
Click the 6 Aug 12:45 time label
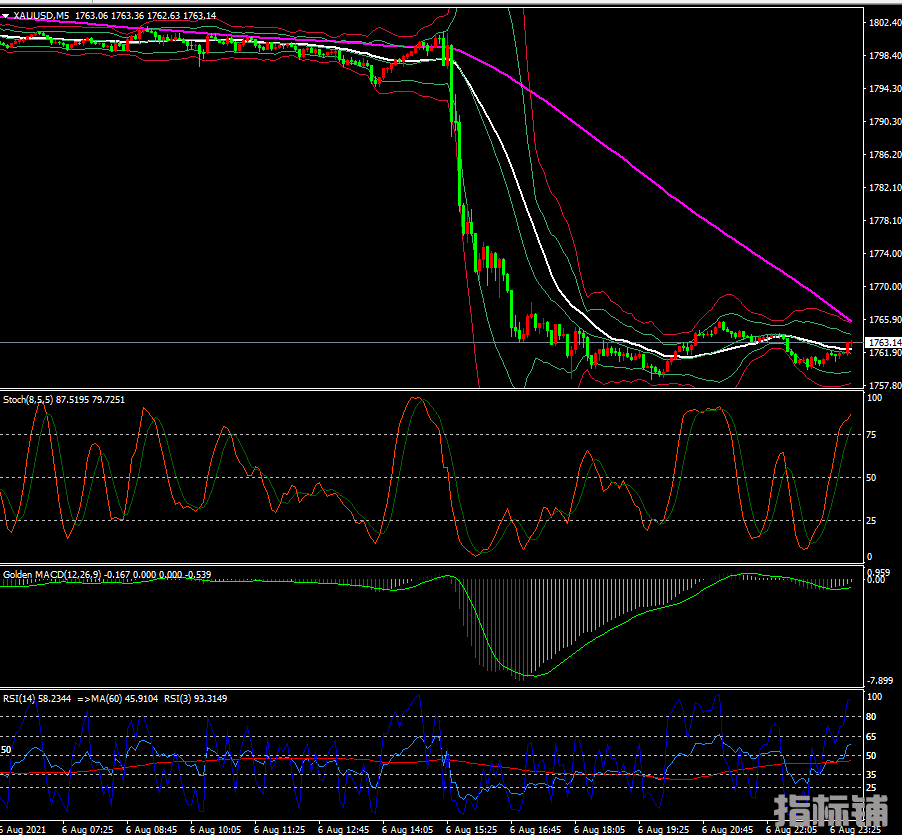coord(343,830)
